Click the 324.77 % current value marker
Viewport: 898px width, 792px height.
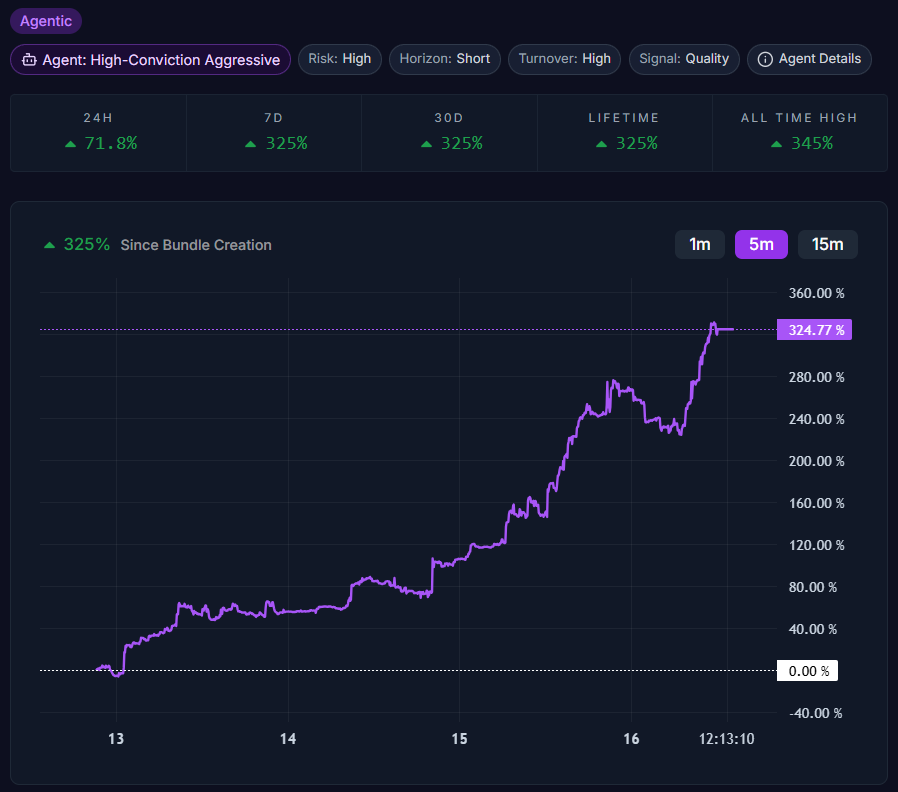(x=814, y=330)
